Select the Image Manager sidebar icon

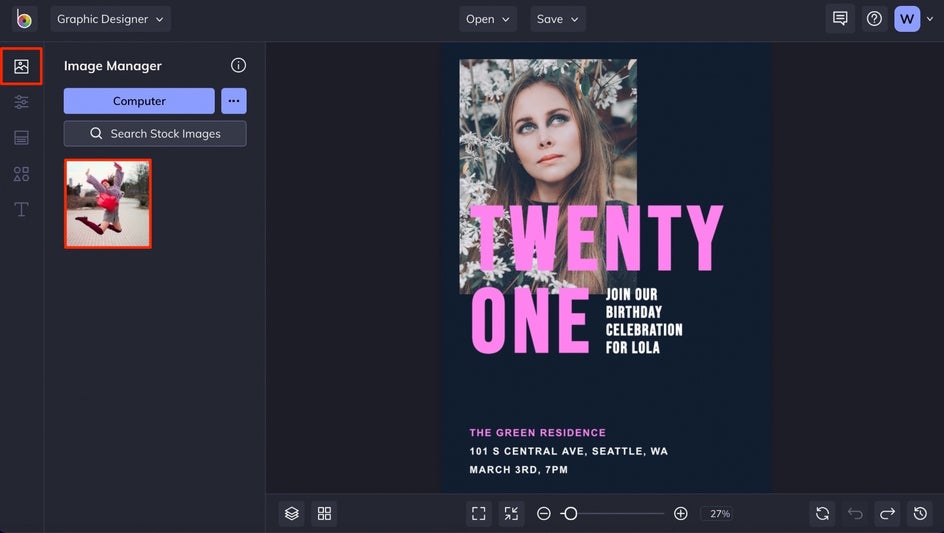click(x=21, y=66)
